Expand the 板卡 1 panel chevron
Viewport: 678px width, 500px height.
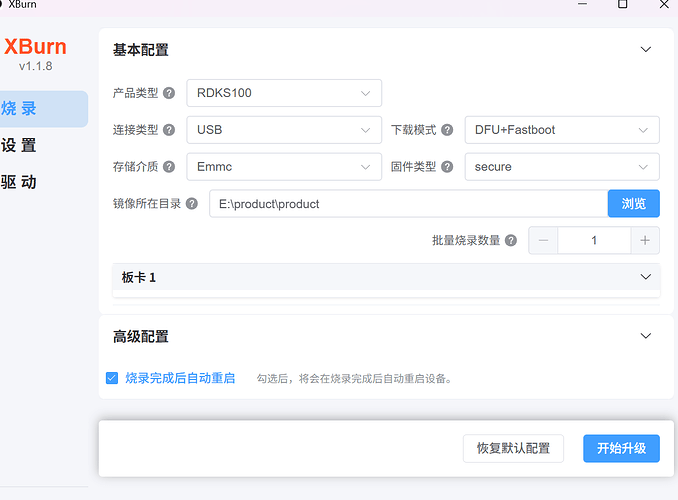tap(646, 277)
